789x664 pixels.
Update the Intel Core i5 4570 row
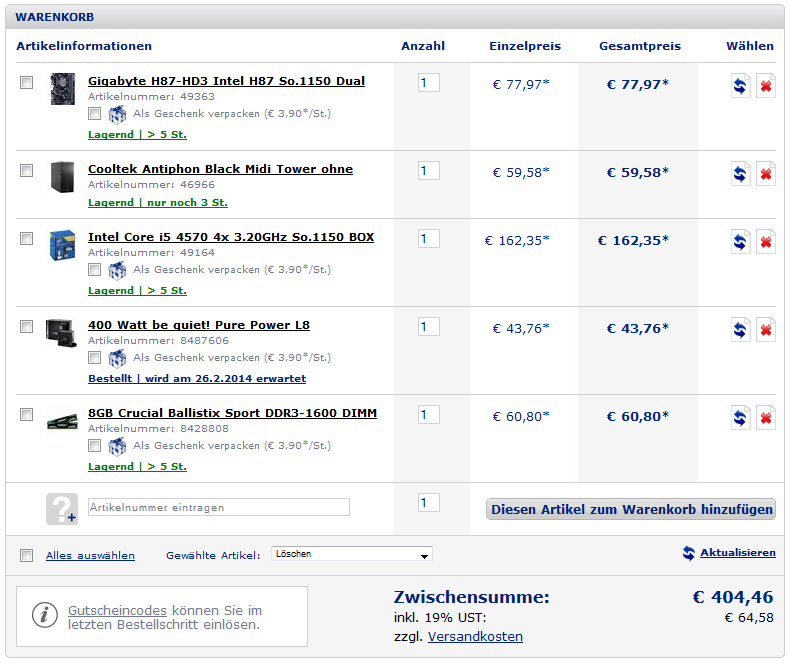[740, 241]
